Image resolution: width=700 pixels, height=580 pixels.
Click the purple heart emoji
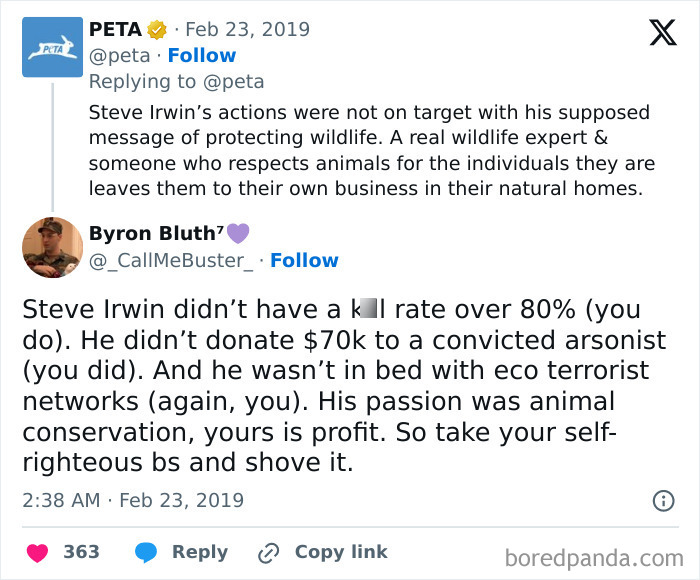point(237,234)
